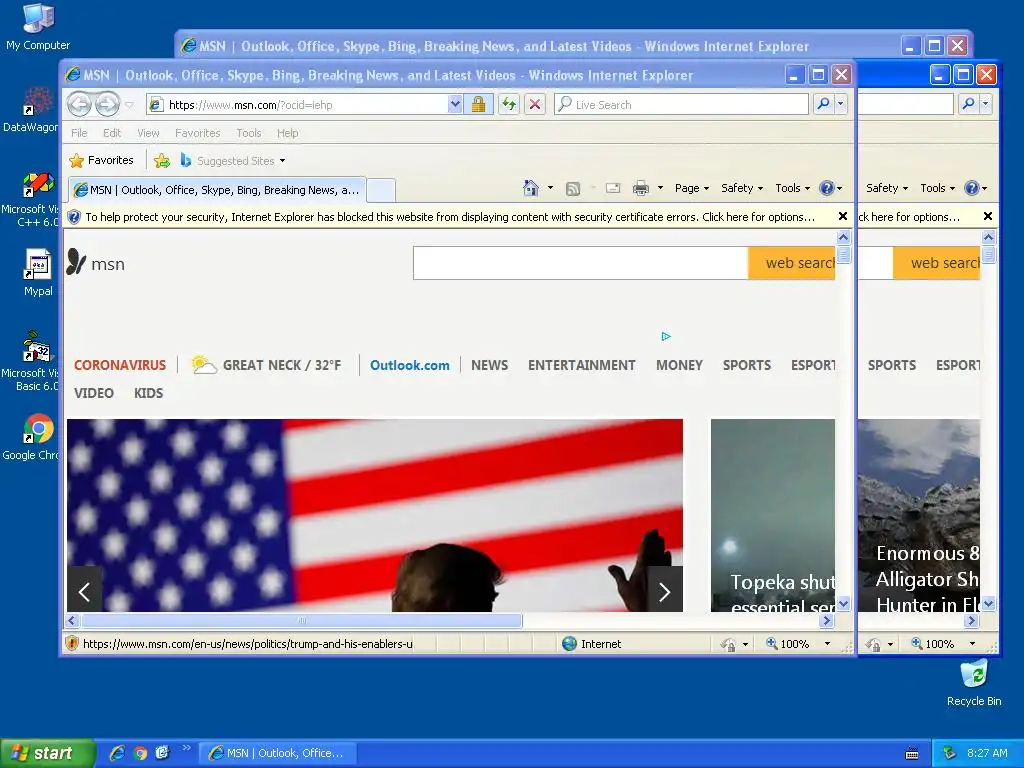Open the File menu

[x=79, y=133]
